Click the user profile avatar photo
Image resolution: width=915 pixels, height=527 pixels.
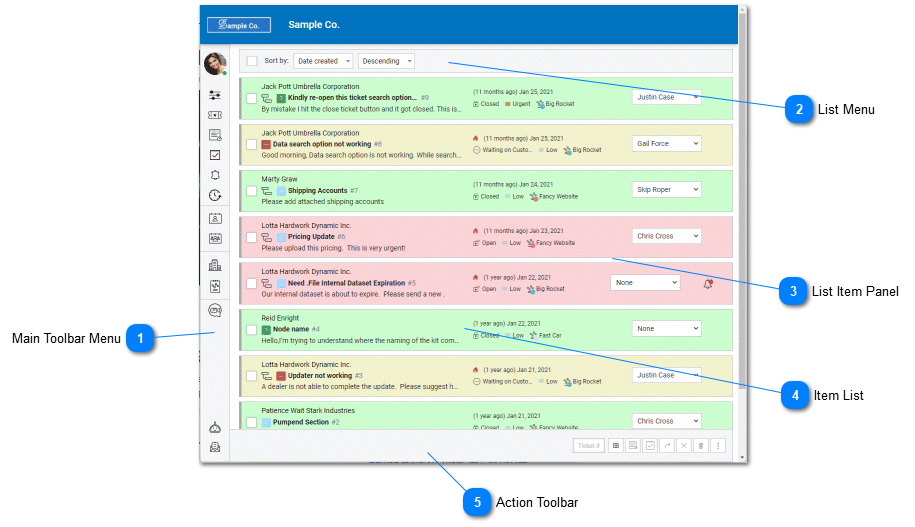point(215,63)
